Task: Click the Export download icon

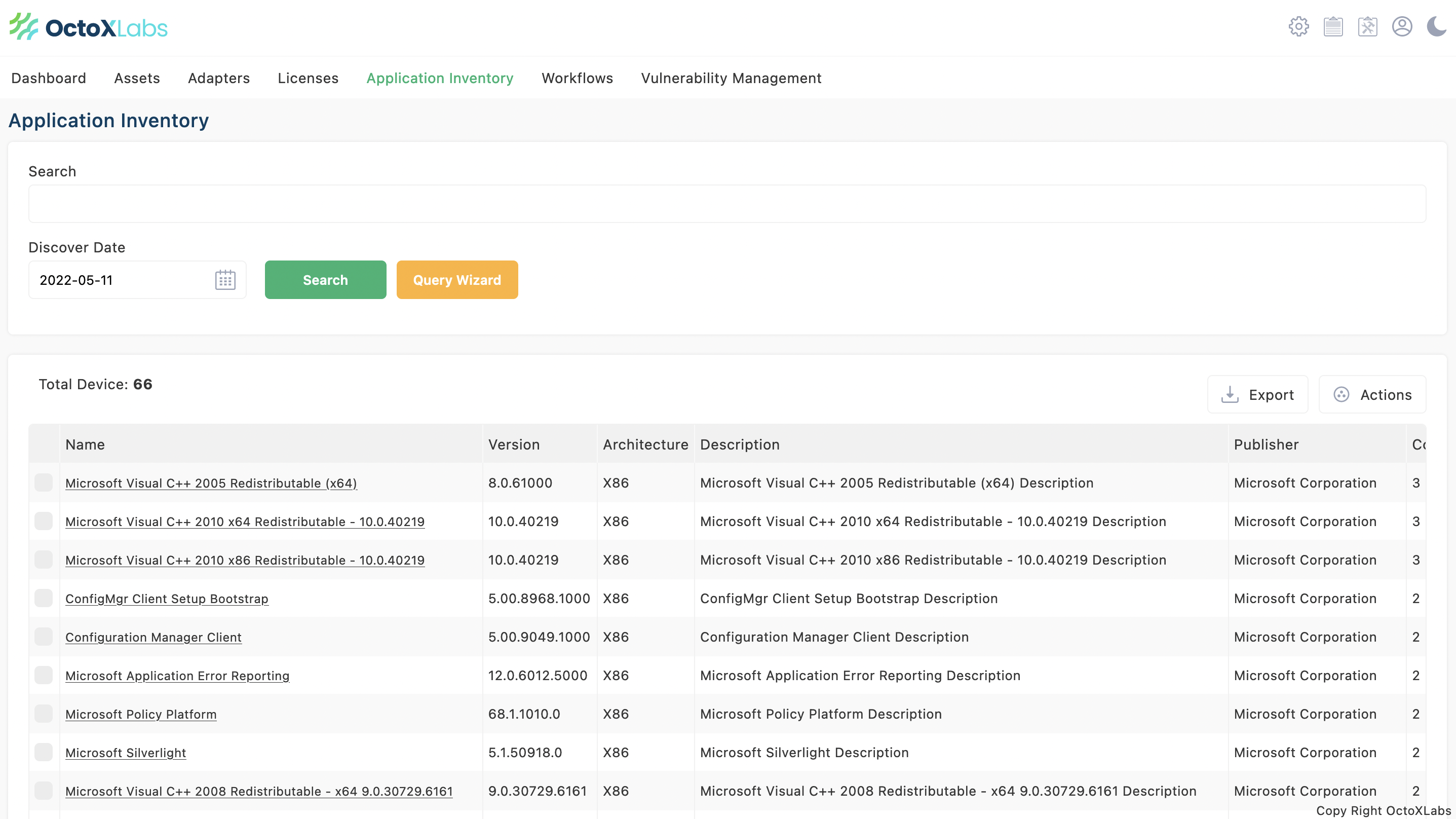Action: pos(1230,394)
